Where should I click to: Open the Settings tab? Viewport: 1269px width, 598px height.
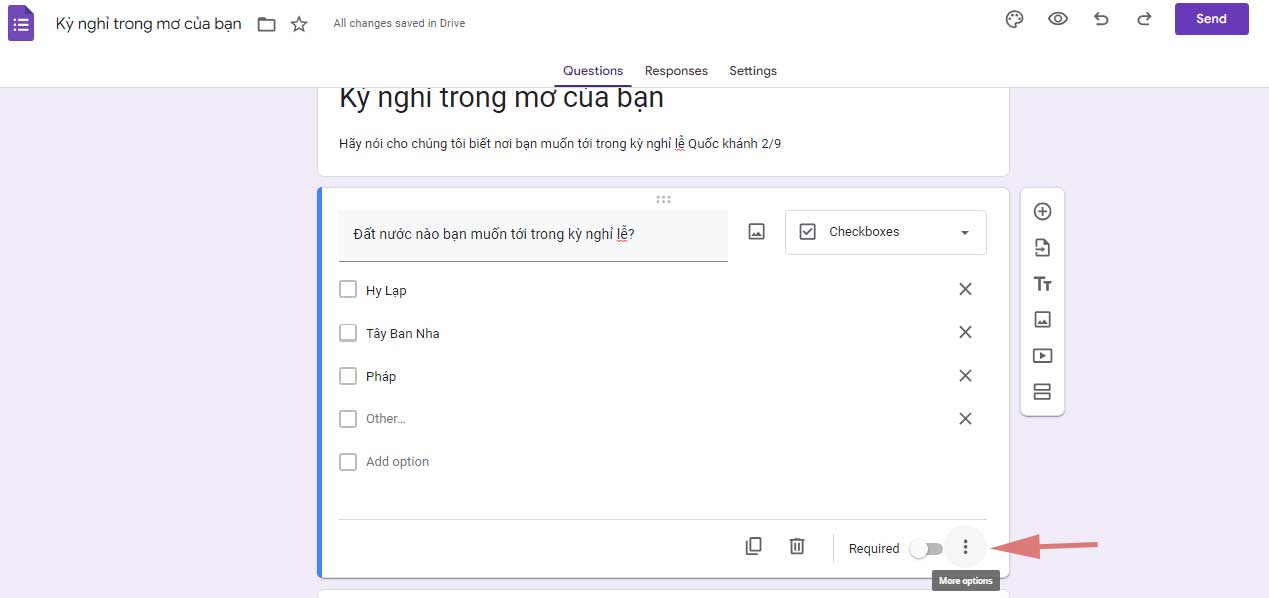pyautogui.click(x=753, y=70)
